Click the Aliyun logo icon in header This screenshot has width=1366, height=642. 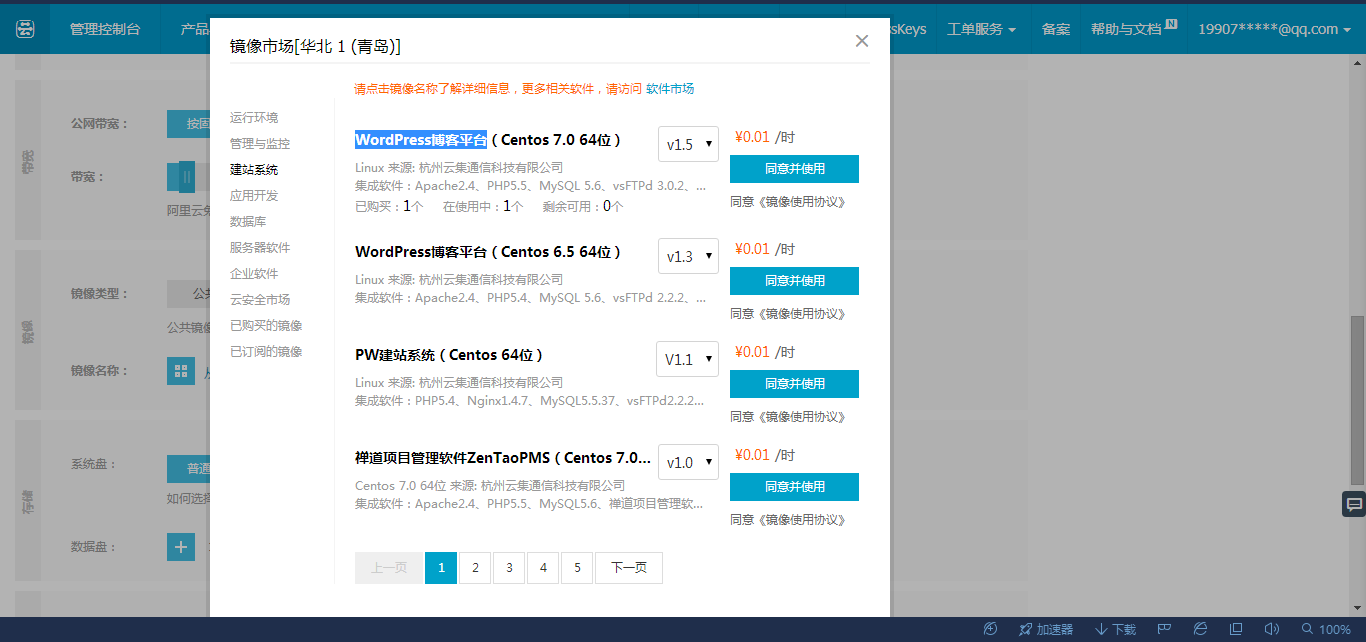click(x=25, y=30)
